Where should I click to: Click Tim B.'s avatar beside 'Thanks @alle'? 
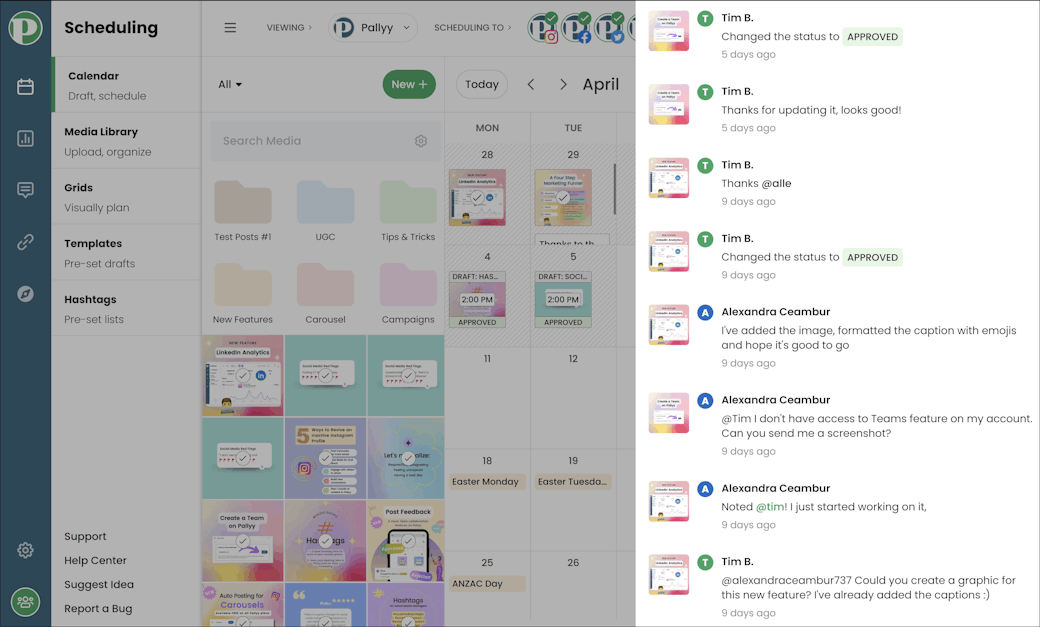[705, 166]
